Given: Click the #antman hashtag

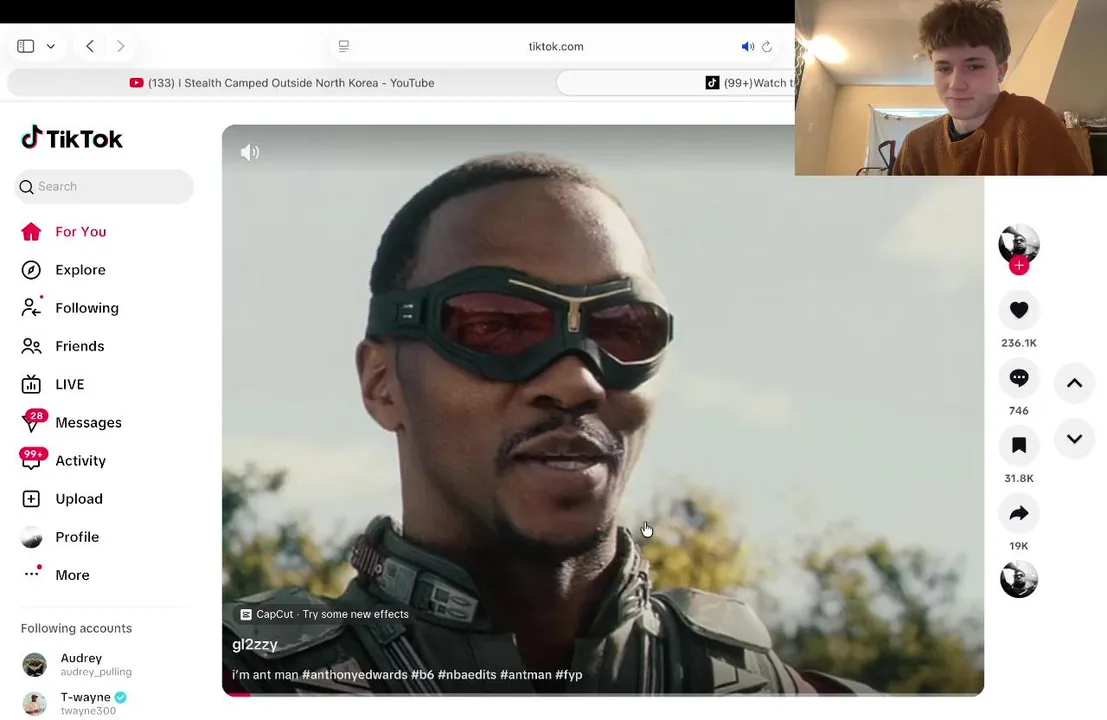Looking at the screenshot, I should (525, 675).
